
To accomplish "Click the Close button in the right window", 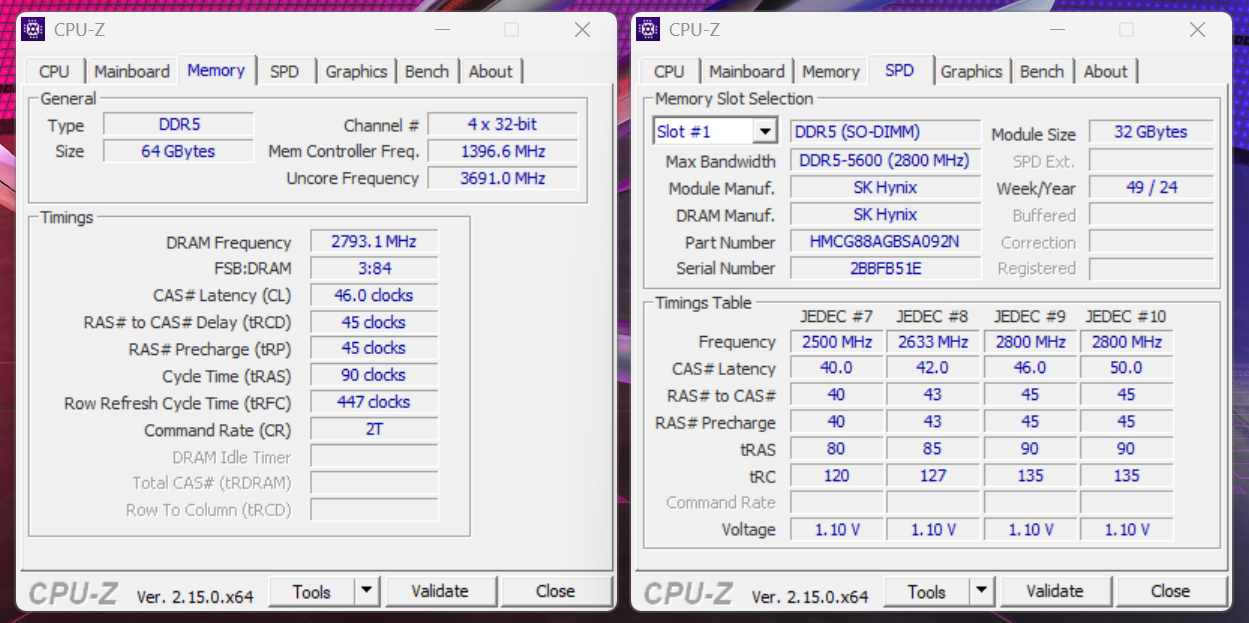I will click(x=1170, y=591).
